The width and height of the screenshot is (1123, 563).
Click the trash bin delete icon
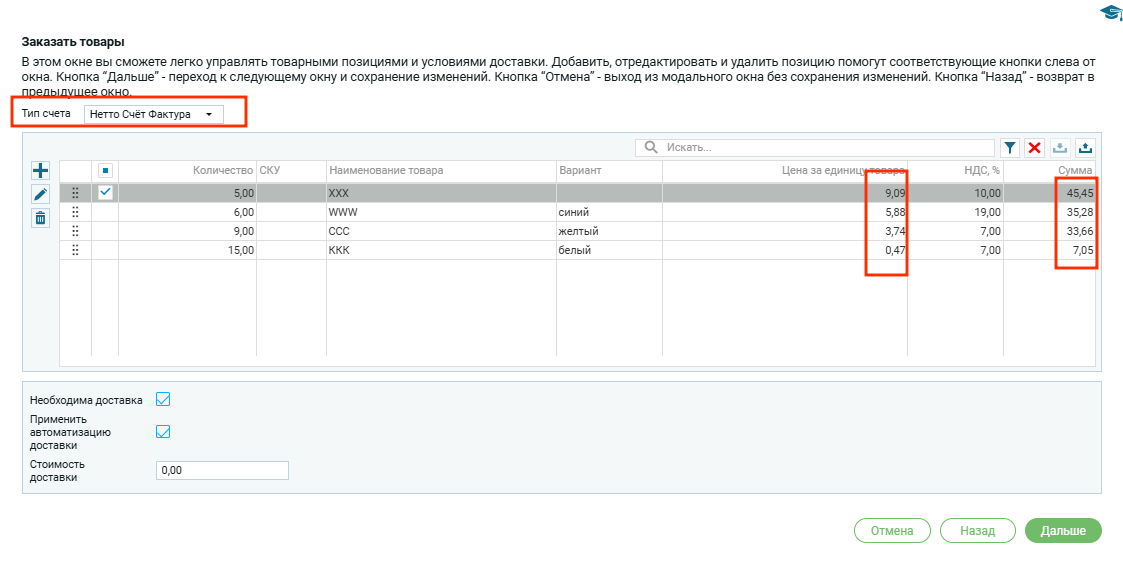tap(40, 218)
